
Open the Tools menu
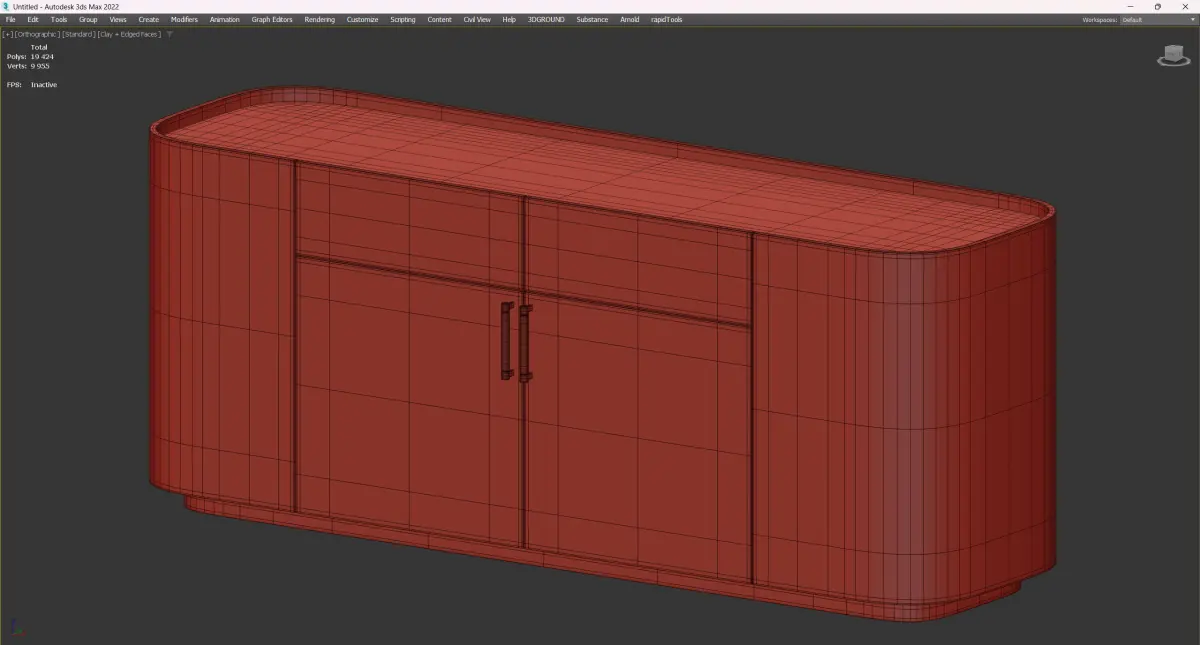click(59, 19)
